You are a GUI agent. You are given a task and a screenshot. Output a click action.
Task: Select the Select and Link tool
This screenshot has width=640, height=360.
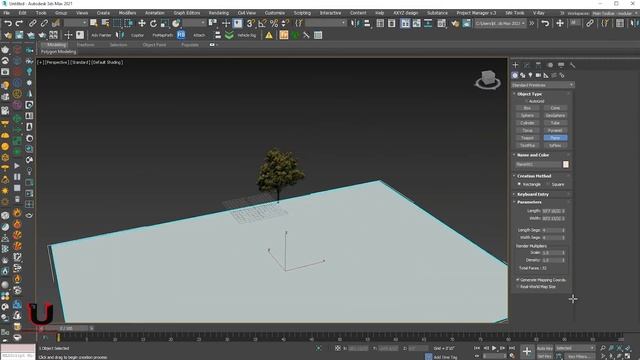pyautogui.click(x=33, y=23)
